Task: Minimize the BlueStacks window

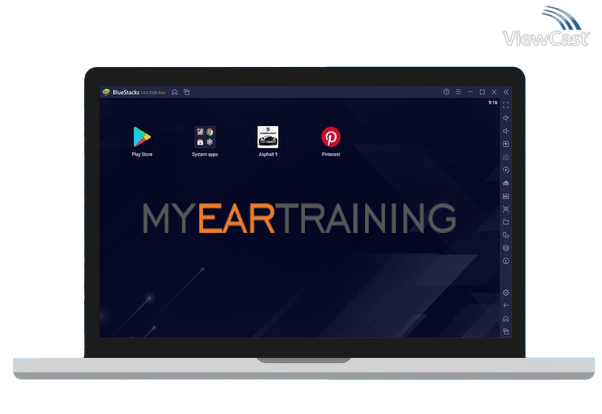Action: click(470, 92)
